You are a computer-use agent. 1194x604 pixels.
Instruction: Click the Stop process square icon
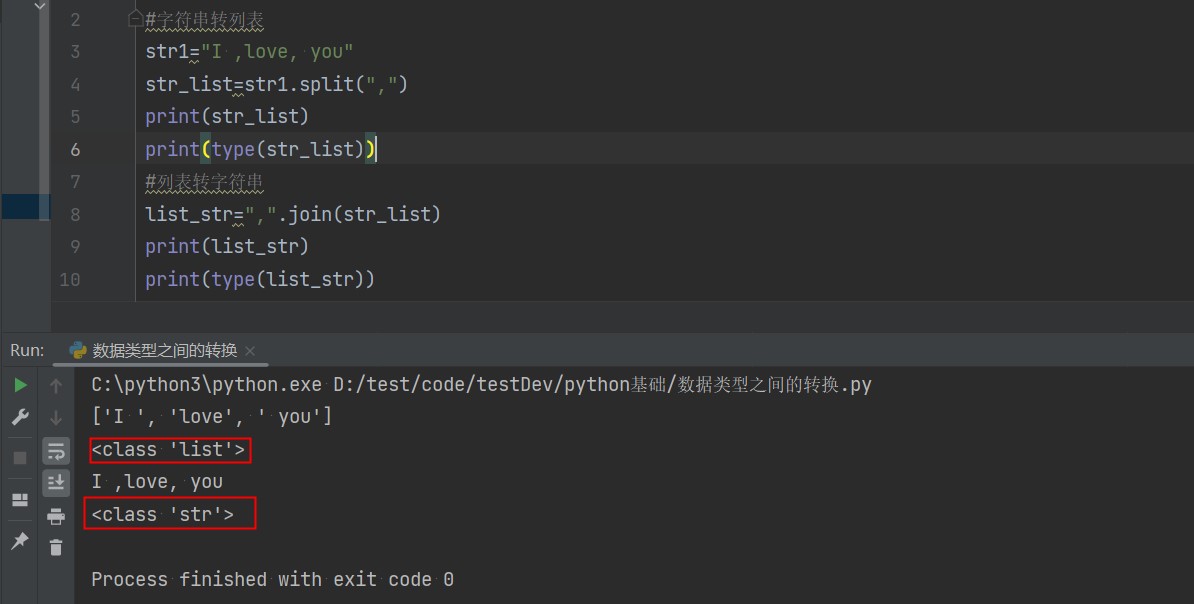21,457
